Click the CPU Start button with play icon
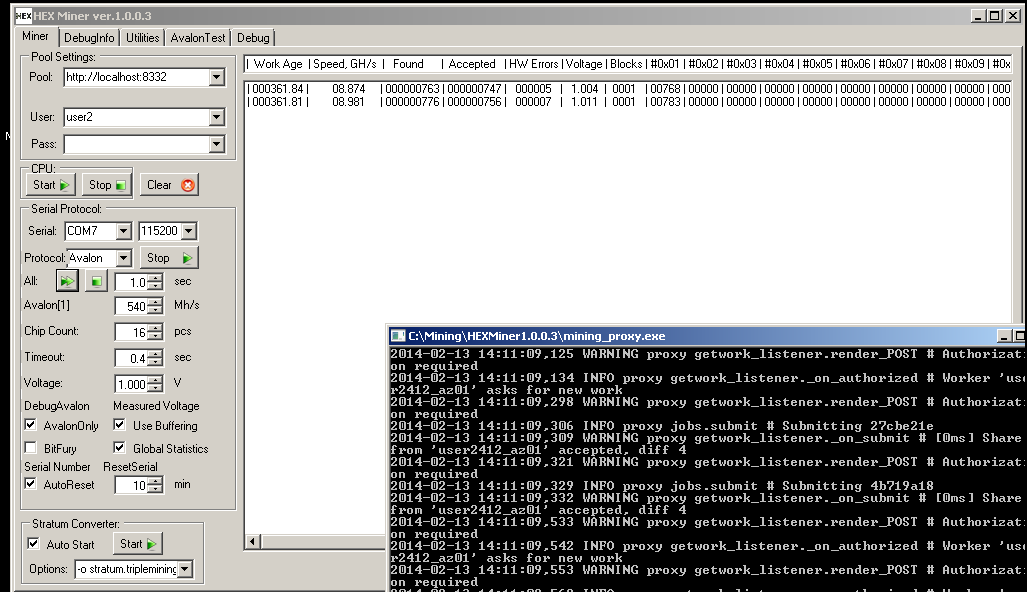The image size is (1027, 592). [x=51, y=185]
